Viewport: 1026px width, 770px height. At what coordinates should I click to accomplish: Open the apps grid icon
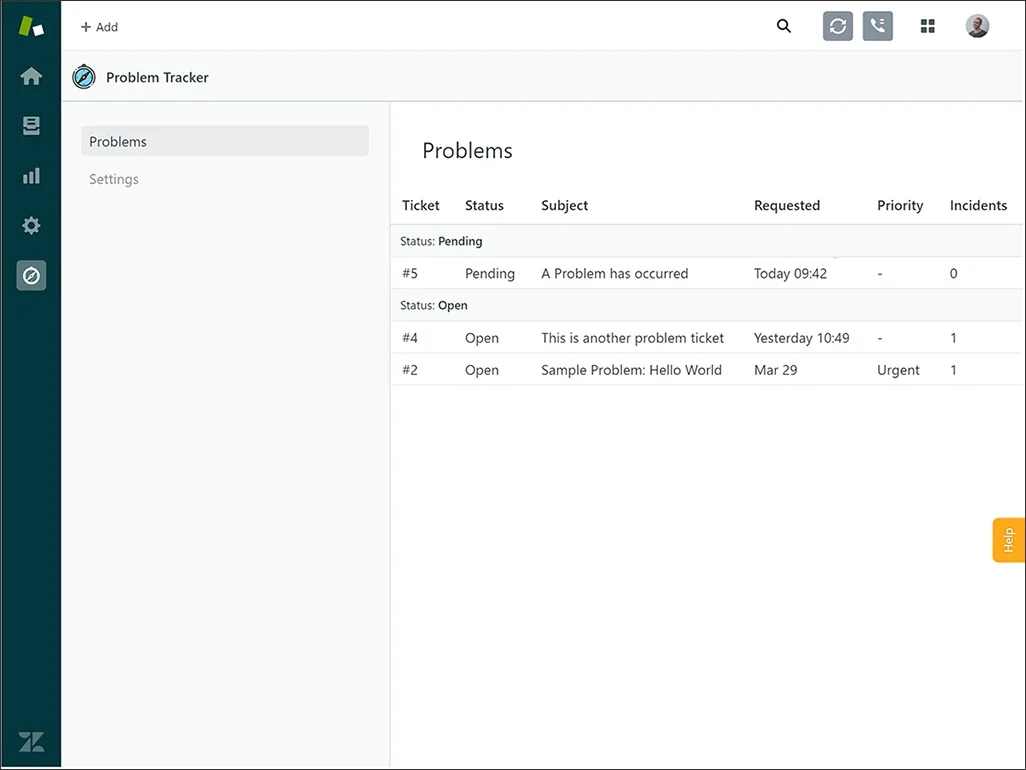(x=927, y=26)
